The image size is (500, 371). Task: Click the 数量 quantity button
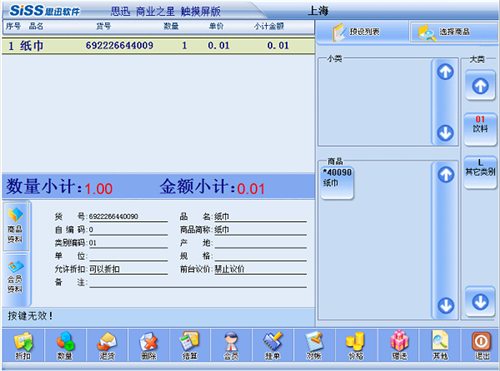click(65, 345)
